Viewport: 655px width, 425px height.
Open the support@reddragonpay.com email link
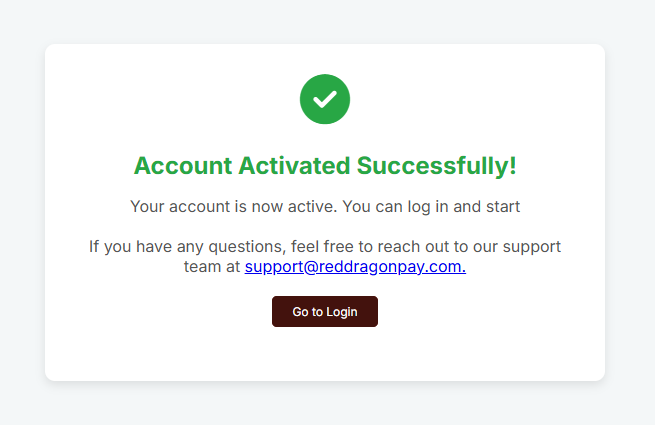[x=355, y=267]
